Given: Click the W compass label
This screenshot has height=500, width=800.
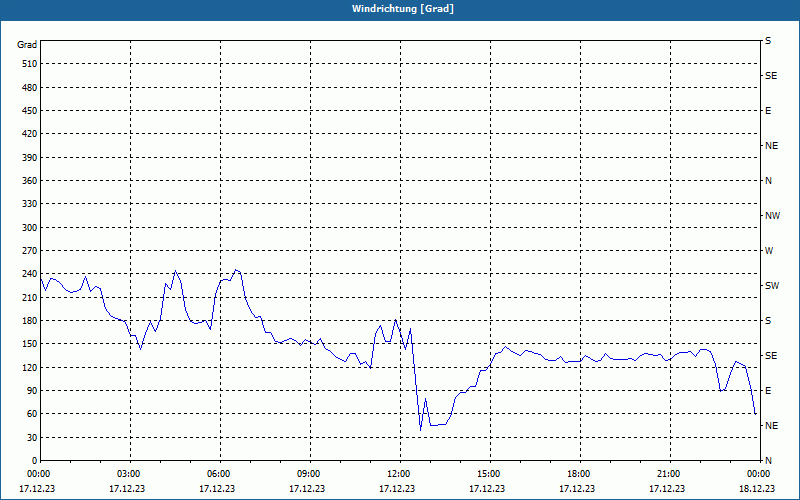Looking at the screenshot, I should click(x=769, y=251).
